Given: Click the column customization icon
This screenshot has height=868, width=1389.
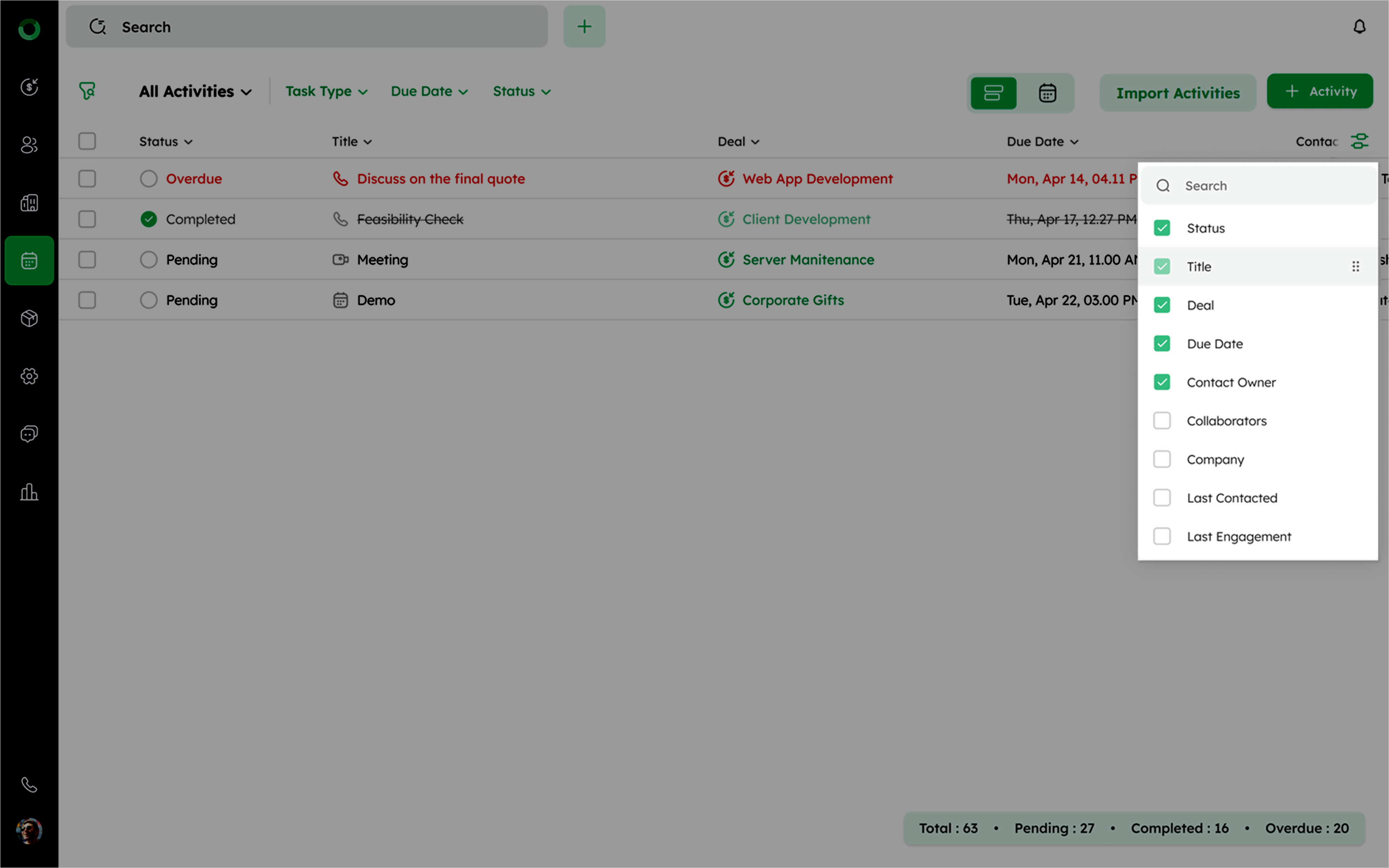Looking at the screenshot, I should tap(1359, 141).
